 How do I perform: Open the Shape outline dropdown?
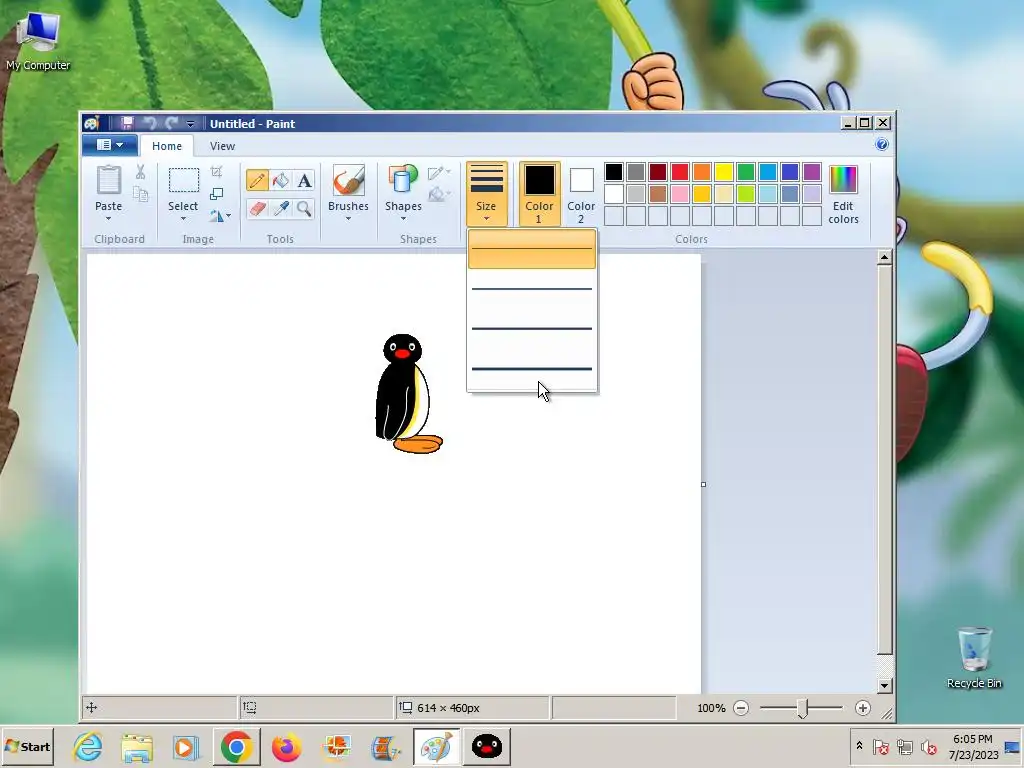pos(439,172)
